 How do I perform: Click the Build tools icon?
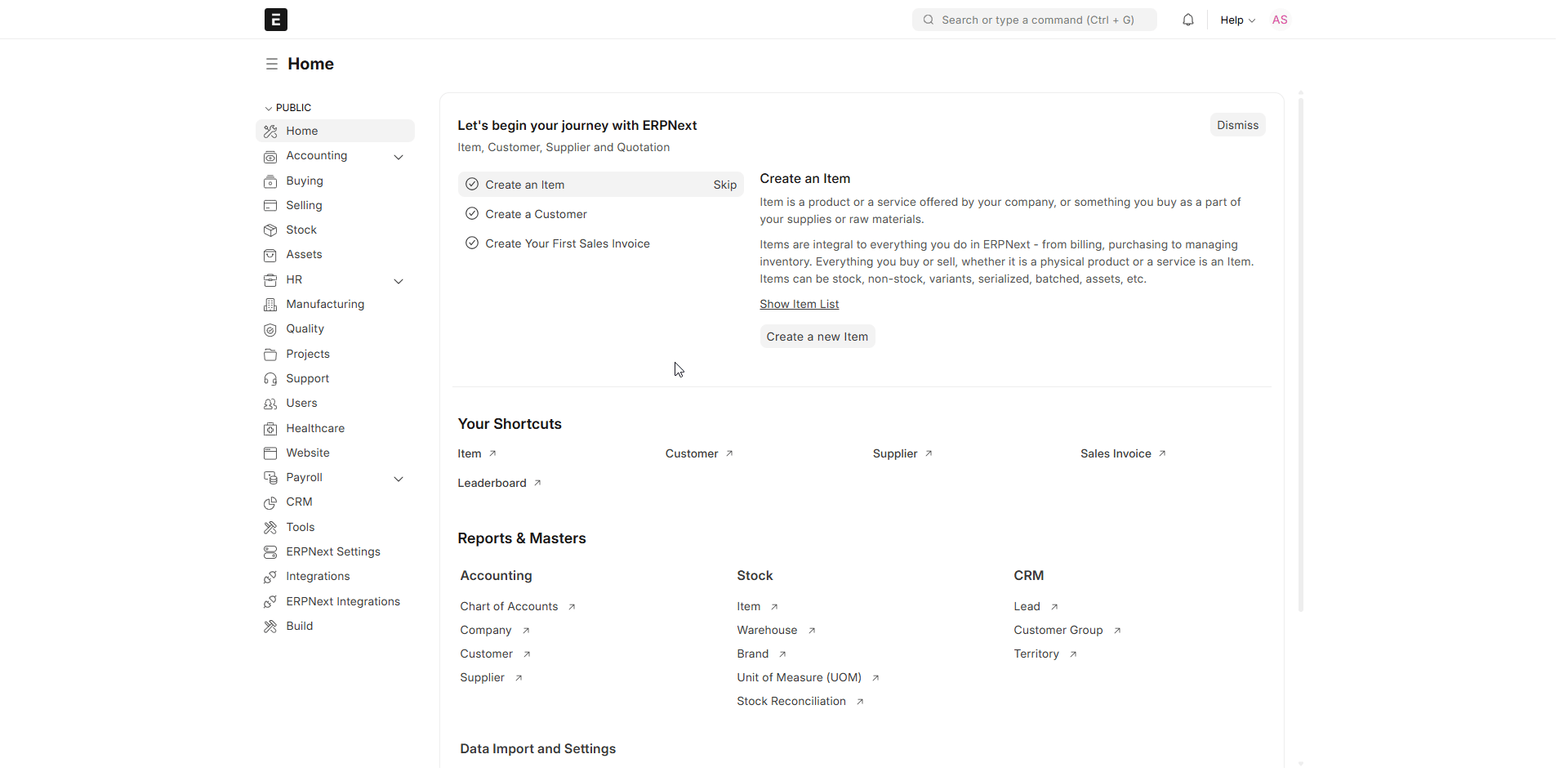tap(270, 627)
